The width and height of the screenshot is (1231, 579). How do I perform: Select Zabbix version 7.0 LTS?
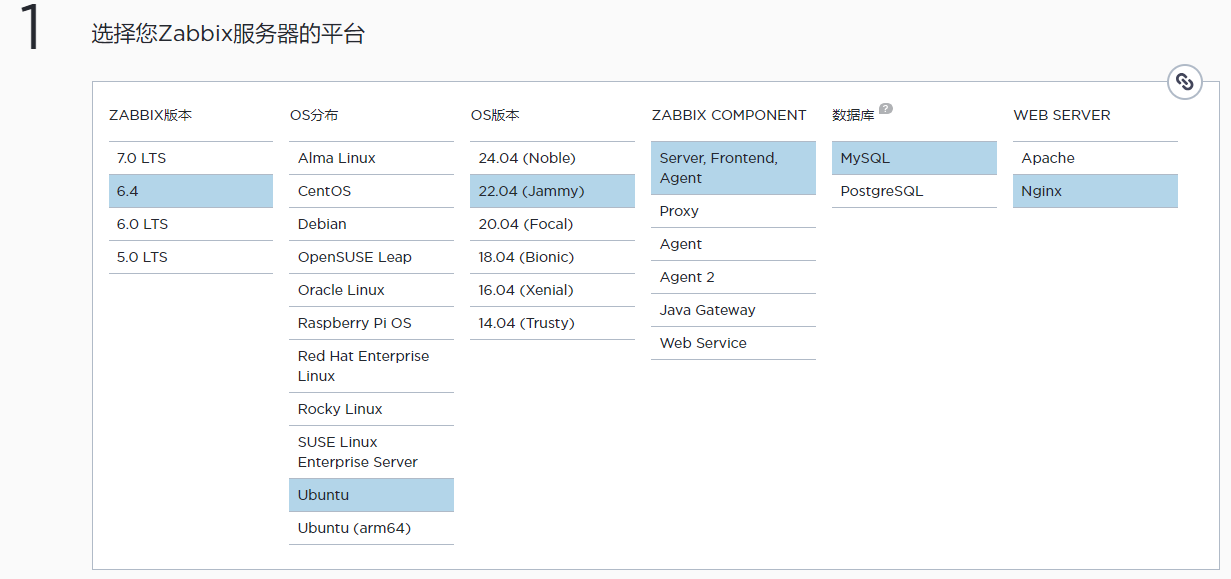(x=191, y=158)
